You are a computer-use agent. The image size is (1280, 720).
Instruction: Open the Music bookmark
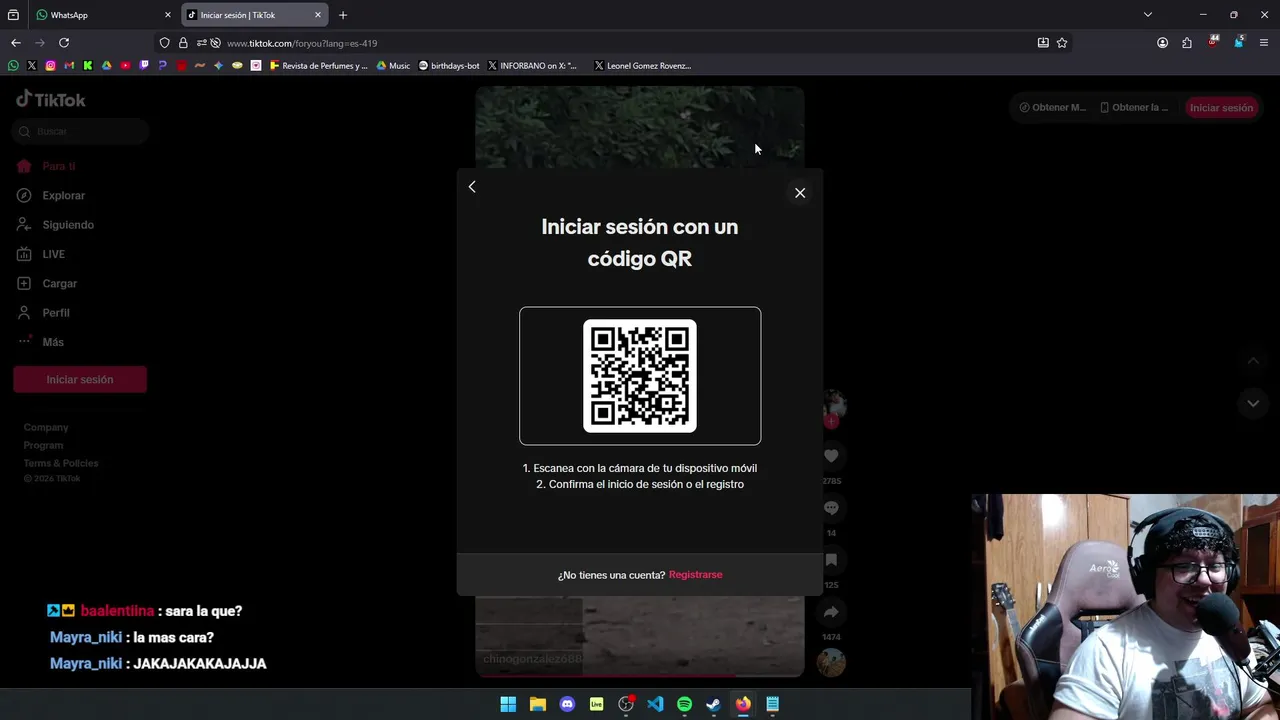[x=393, y=66]
